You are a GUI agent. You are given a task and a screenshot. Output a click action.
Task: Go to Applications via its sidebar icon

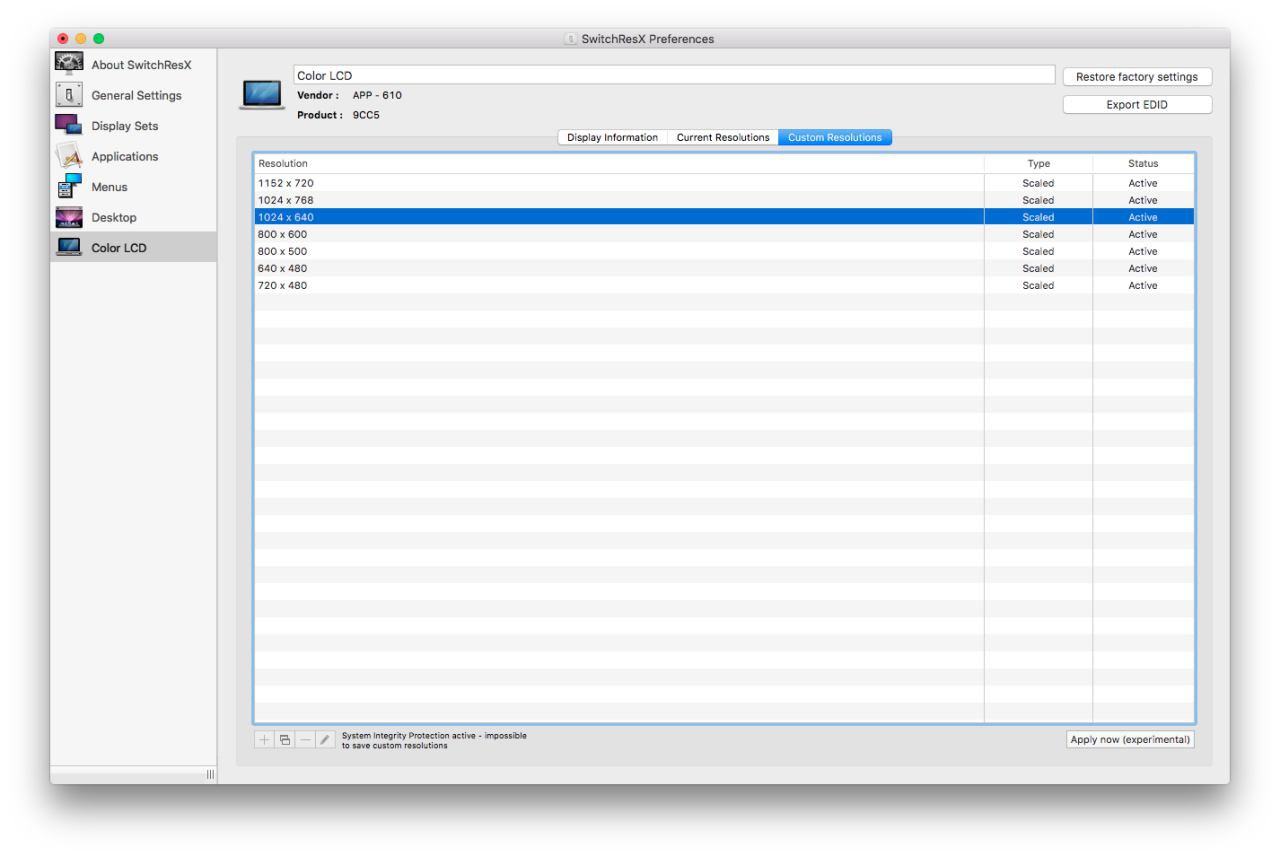coord(67,157)
